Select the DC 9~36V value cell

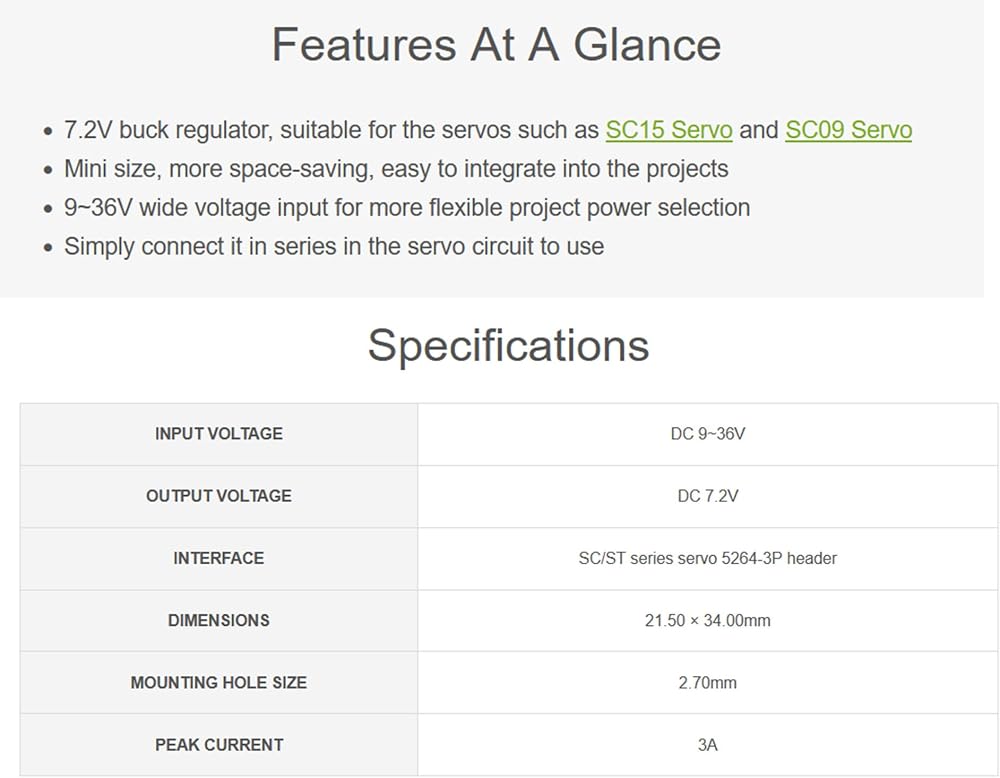point(708,434)
